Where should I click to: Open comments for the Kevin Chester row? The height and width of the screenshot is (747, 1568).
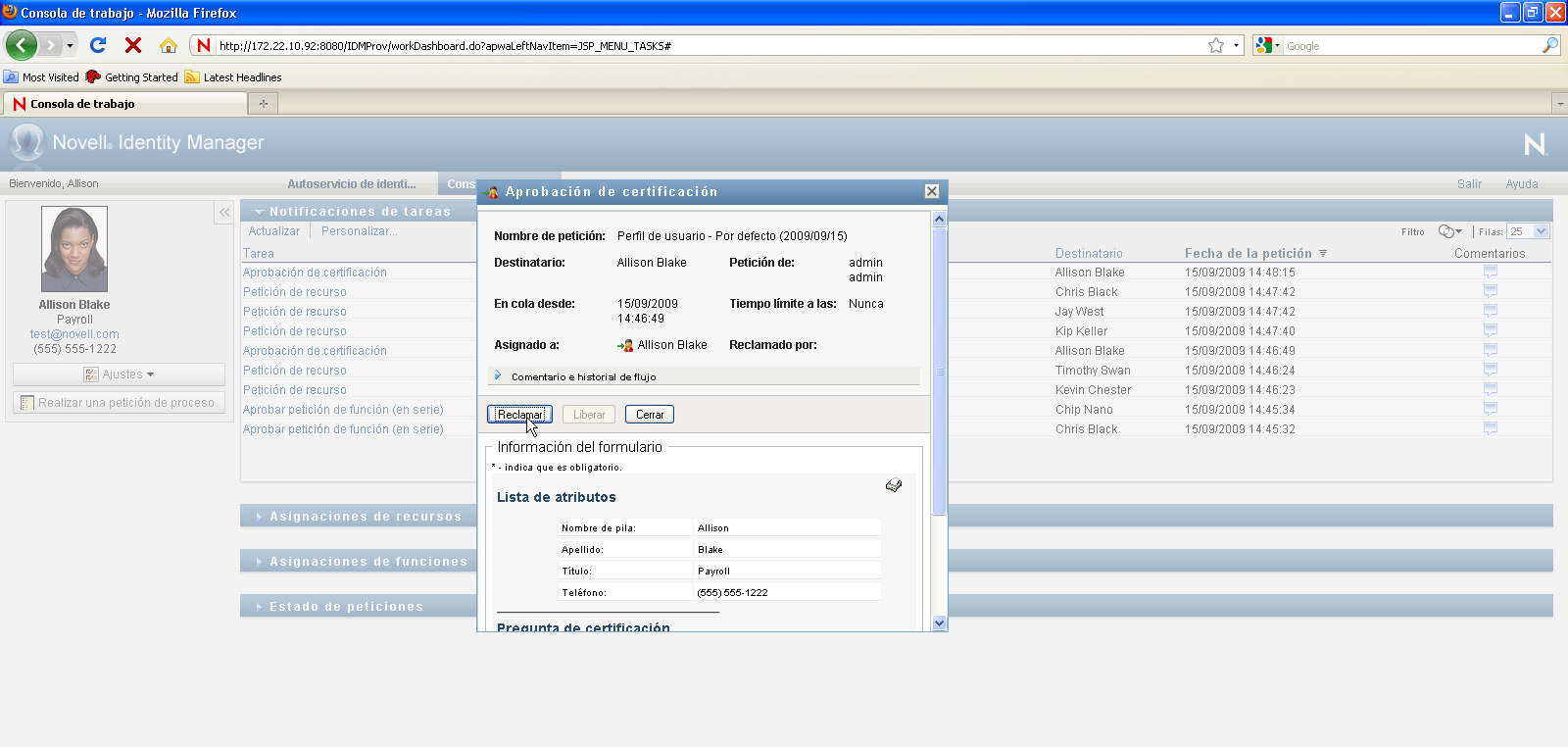point(1491,389)
